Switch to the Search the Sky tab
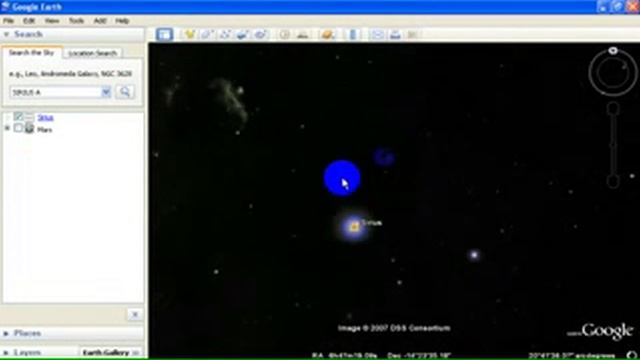640x360 pixels. click(x=31, y=53)
